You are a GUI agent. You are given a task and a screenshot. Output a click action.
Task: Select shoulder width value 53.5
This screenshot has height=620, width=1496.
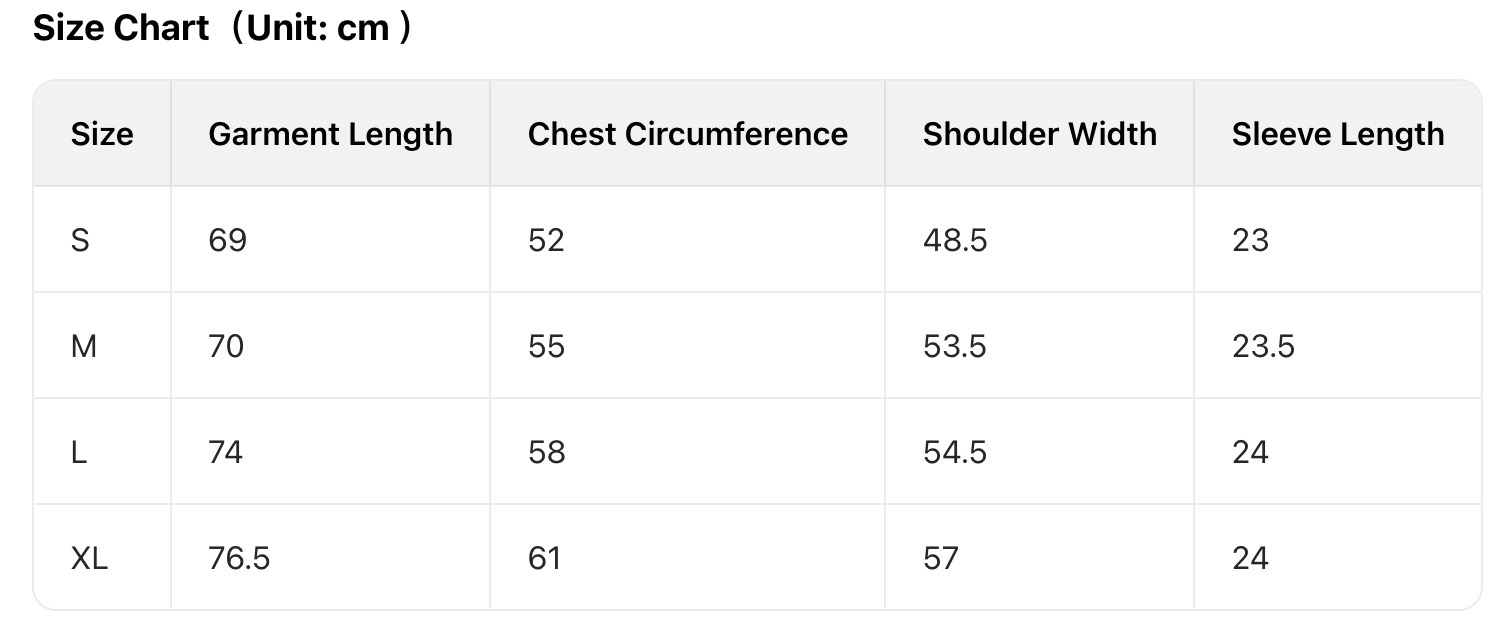[954, 346]
